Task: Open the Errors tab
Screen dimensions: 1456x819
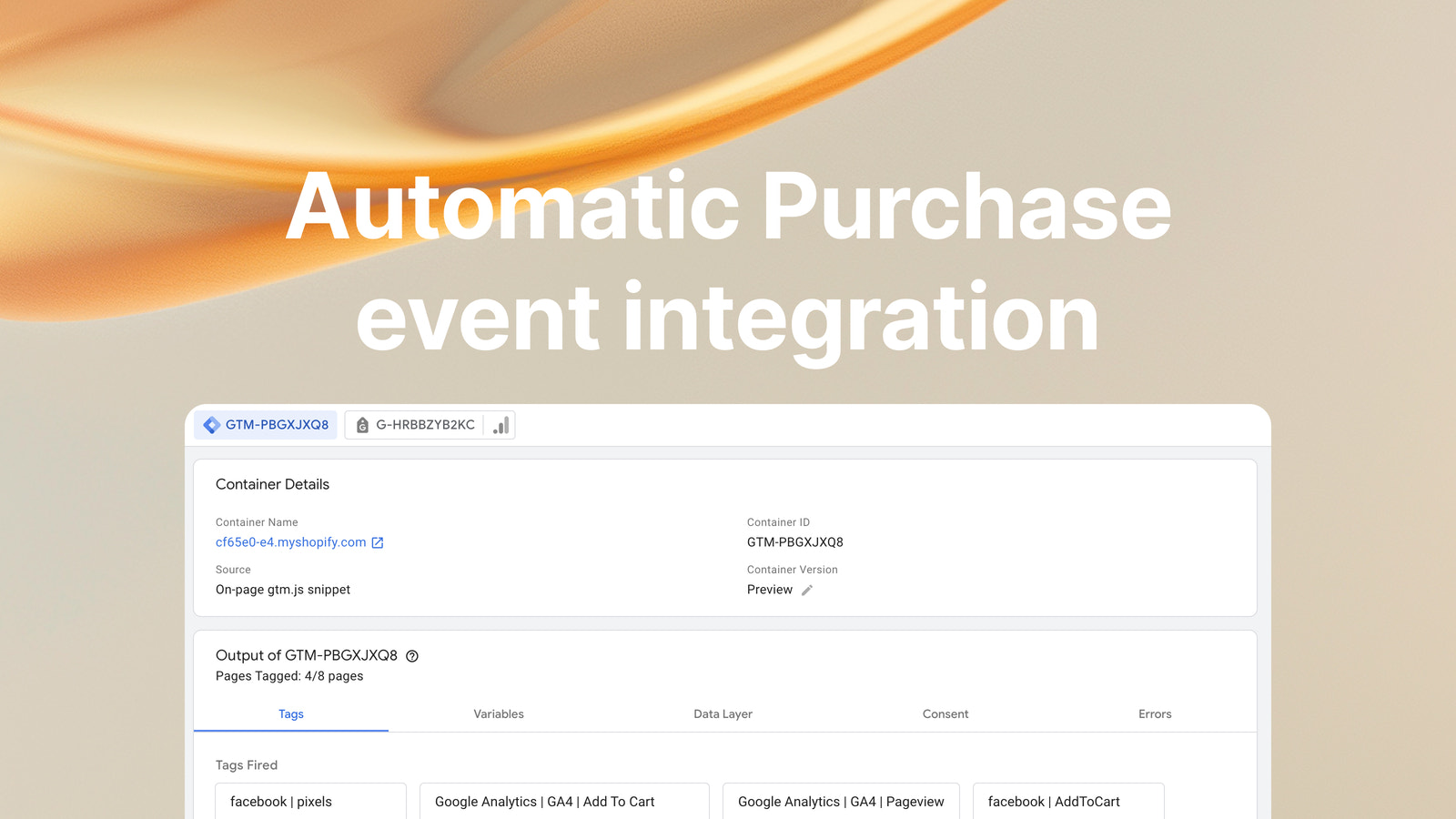Action: 1155,714
